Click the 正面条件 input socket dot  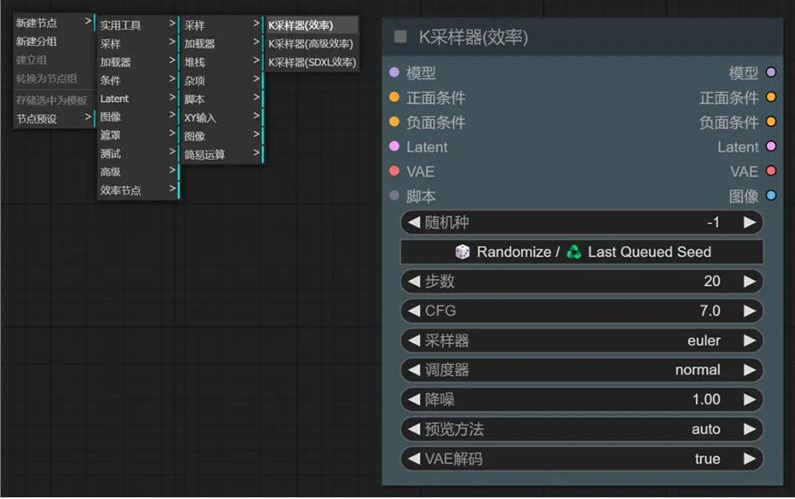pos(394,97)
